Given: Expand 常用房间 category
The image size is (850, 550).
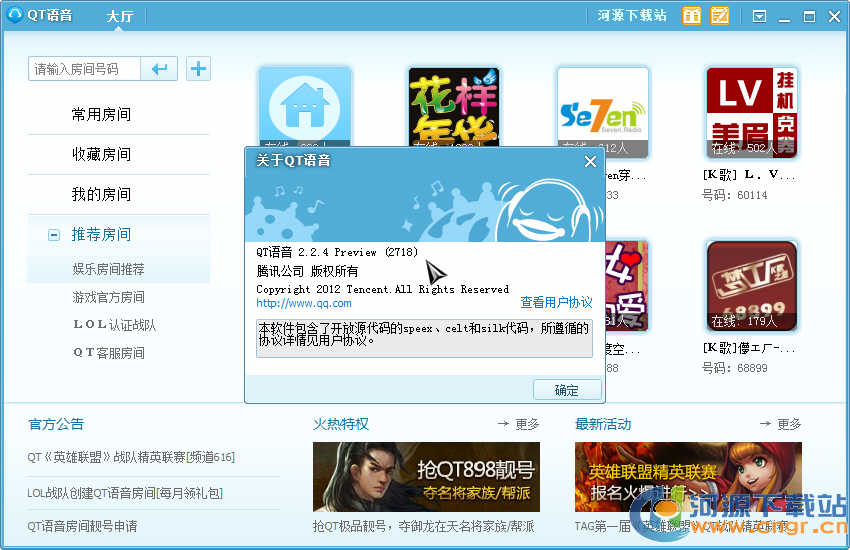Looking at the screenshot, I should click(x=101, y=114).
